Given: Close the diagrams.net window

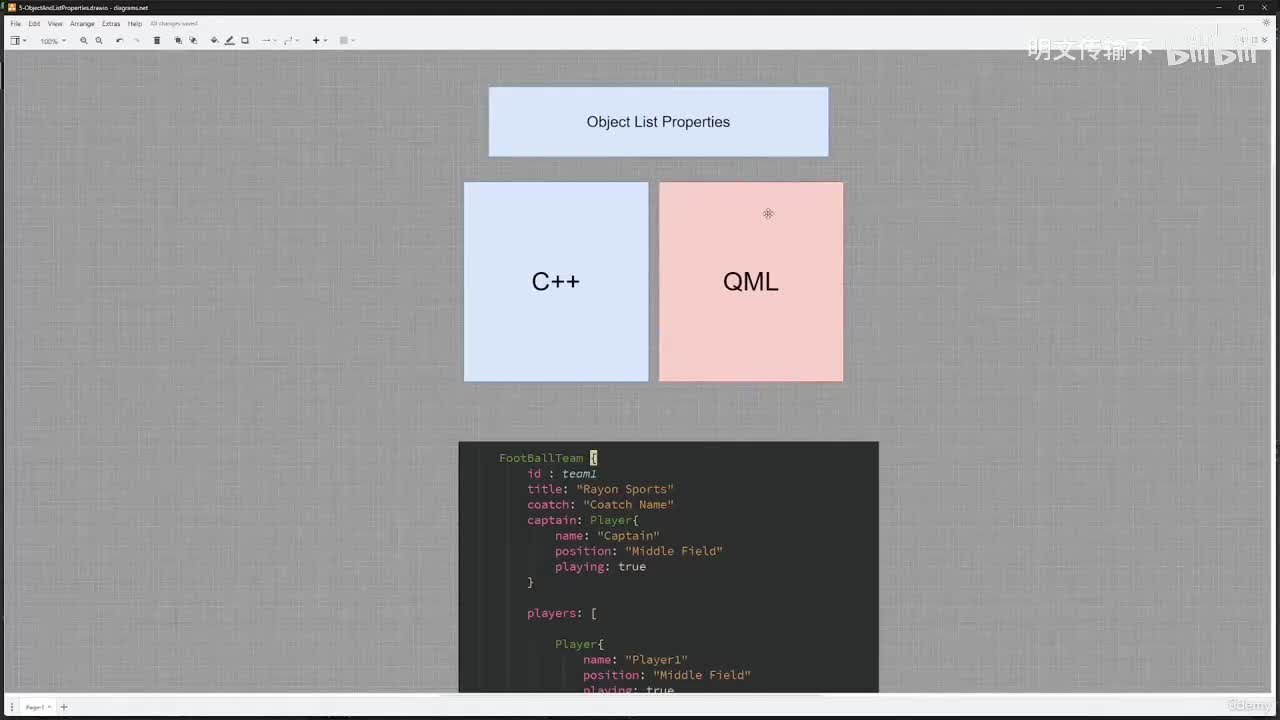Looking at the screenshot, I should [1265, 7].
